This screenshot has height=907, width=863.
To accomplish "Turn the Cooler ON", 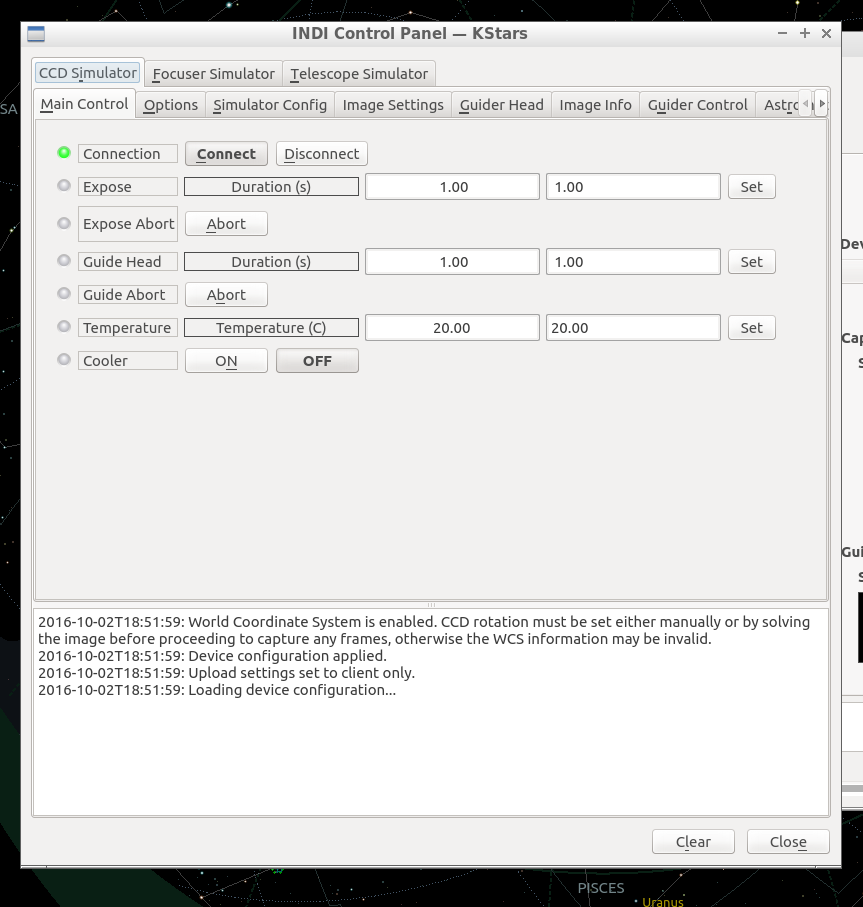I will pyautogui.click(x=226, y=361).
